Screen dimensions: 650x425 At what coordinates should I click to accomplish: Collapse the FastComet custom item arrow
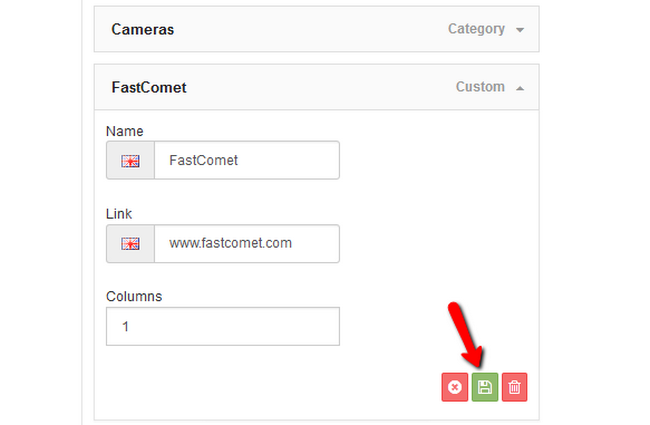pos(520,88)
